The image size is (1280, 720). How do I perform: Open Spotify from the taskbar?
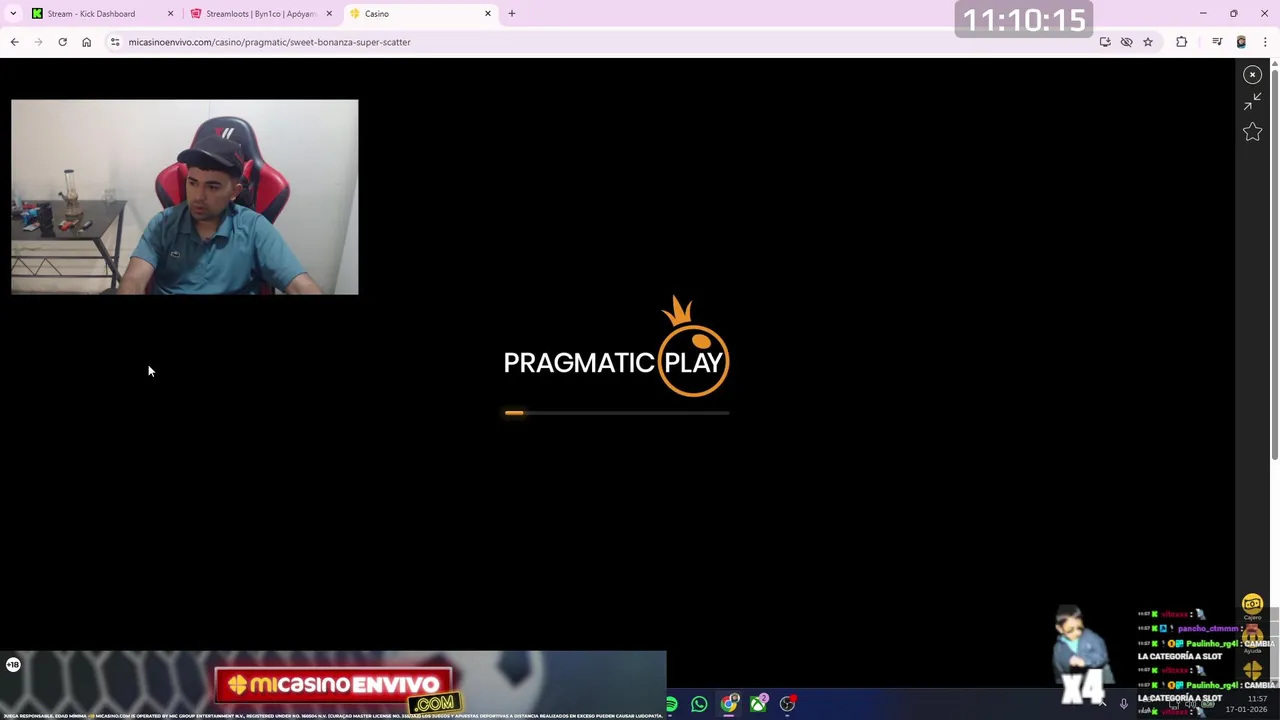[671, 705]
